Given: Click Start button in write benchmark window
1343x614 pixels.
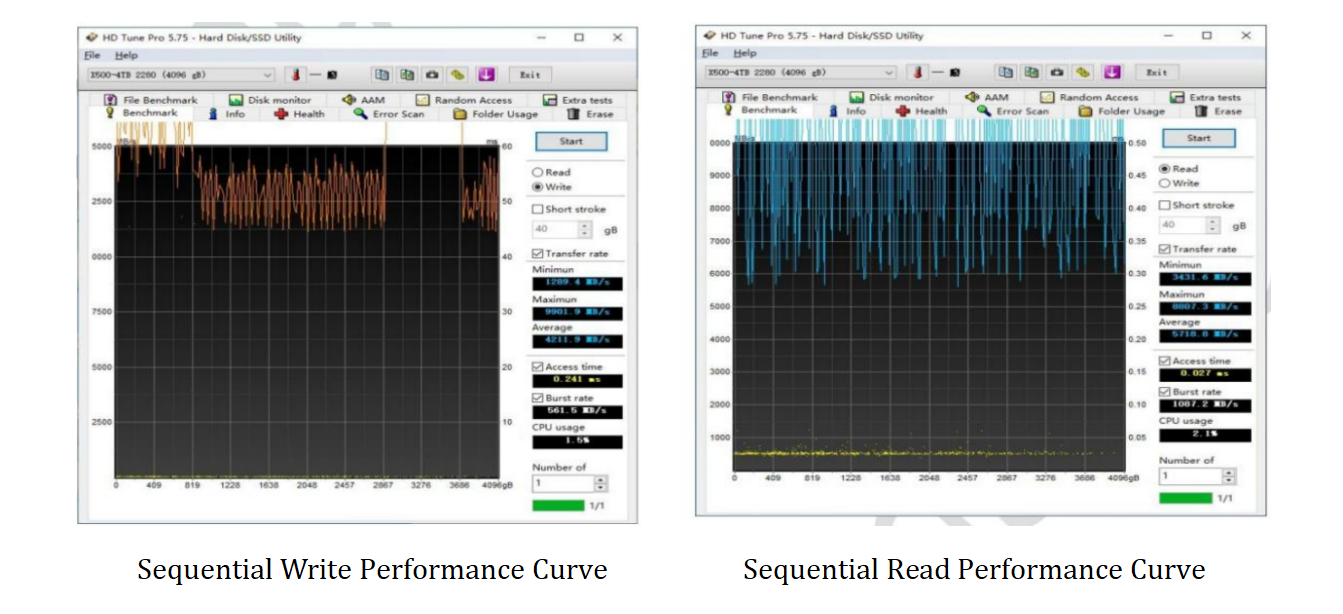Looking at the screenshot, I should coord(571,141).
